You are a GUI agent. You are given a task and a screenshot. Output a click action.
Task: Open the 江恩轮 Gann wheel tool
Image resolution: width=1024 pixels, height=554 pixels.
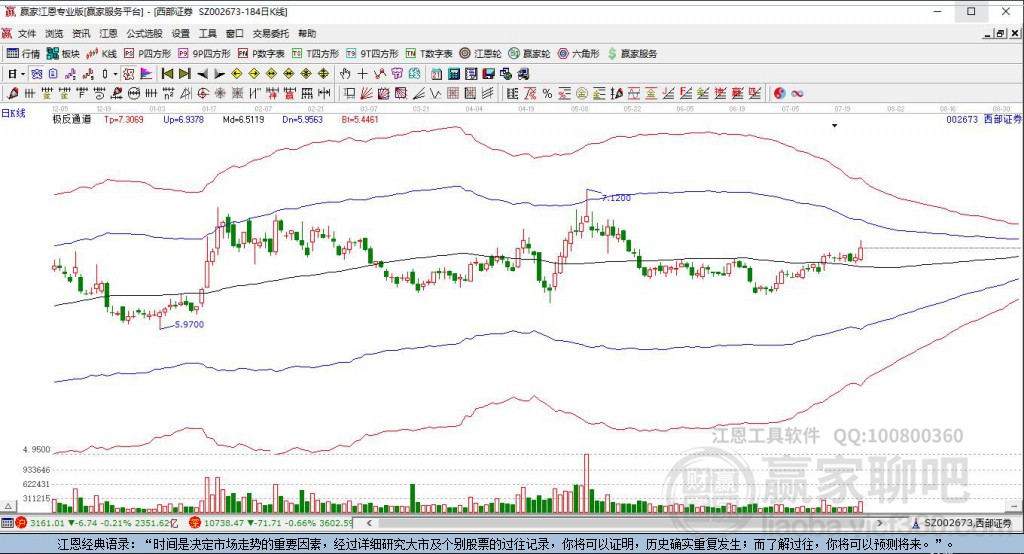pos(482,53)
